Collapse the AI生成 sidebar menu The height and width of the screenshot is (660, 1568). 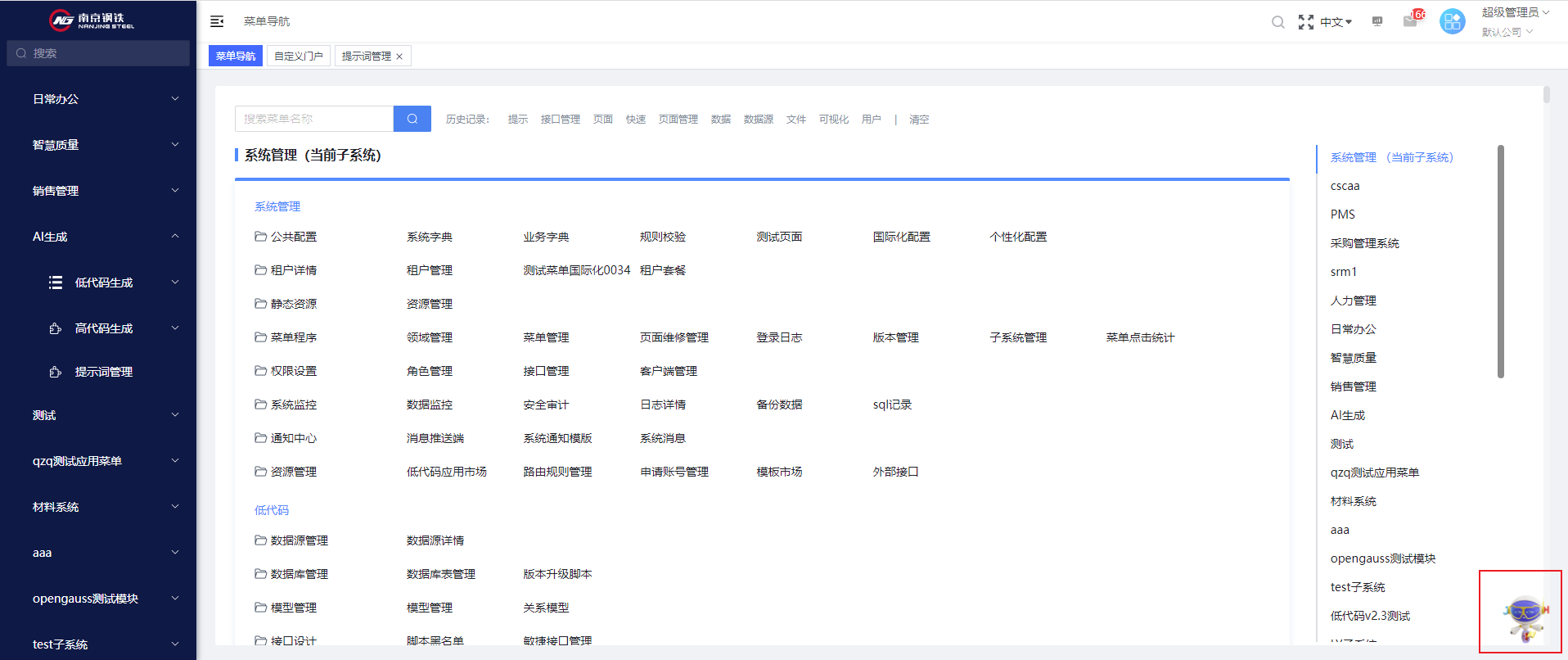click(x=98, y=237)
